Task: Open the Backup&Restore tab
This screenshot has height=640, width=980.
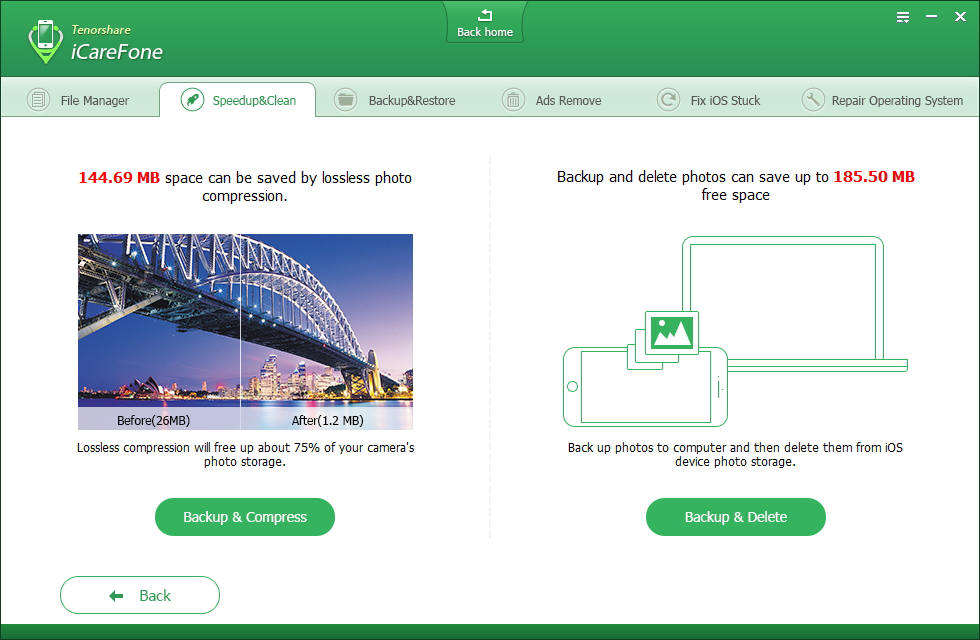Action: click(395, 100)
